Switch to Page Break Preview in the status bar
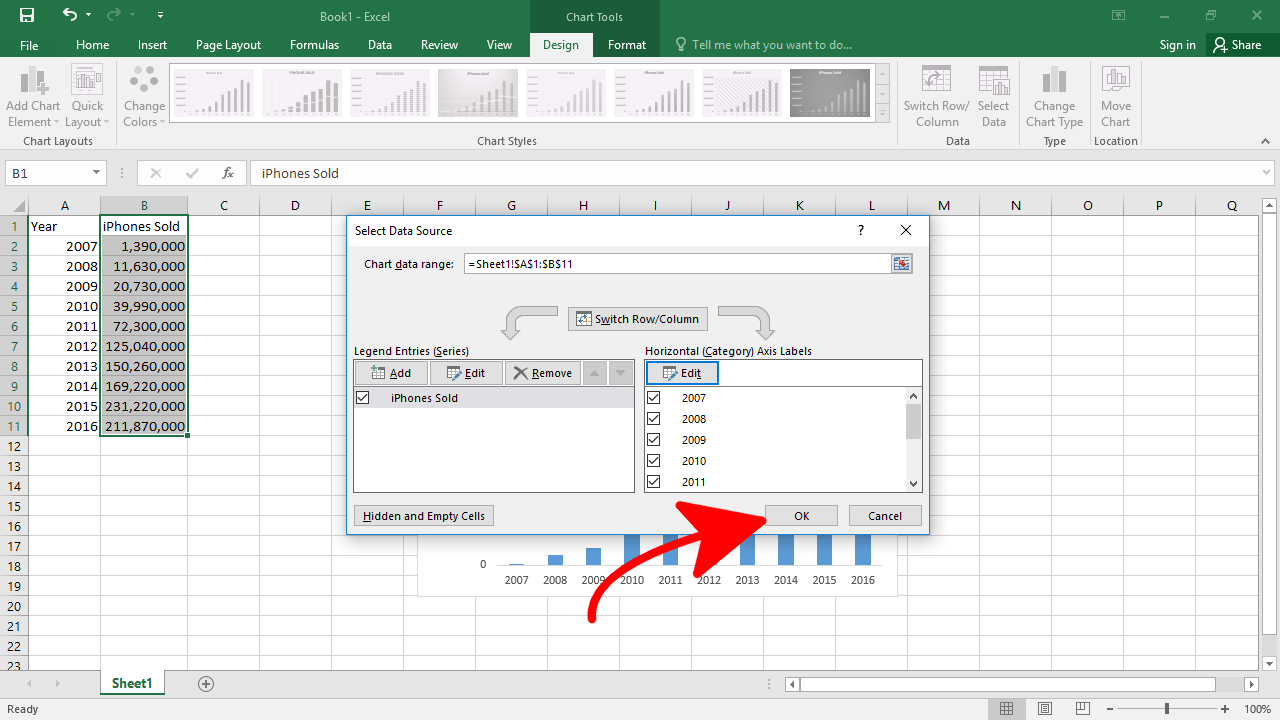 pyautogui.click(x=1081, y=709)
